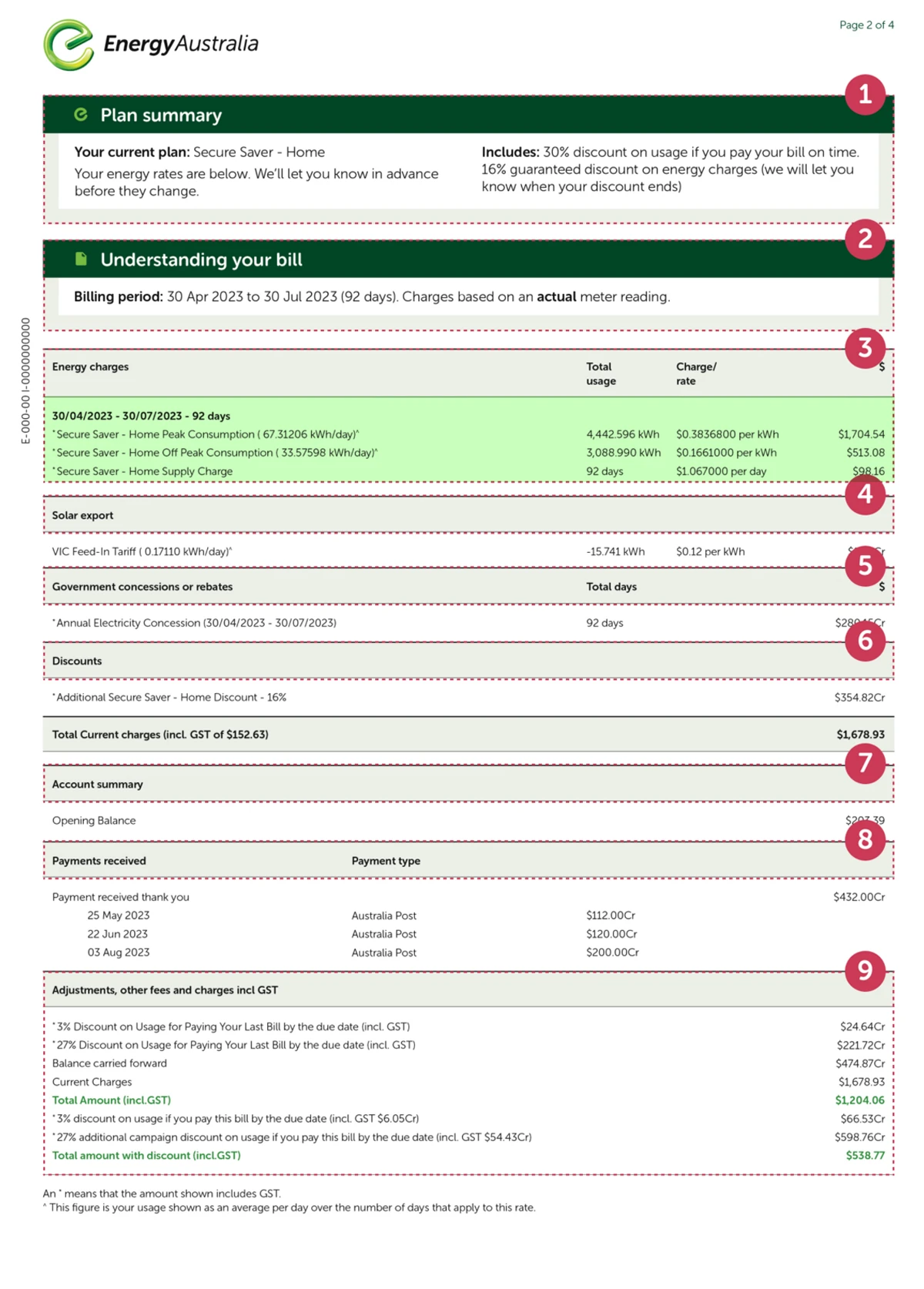
Task: Select the Home Peak Consumption charge line
Action: point(206,434)
